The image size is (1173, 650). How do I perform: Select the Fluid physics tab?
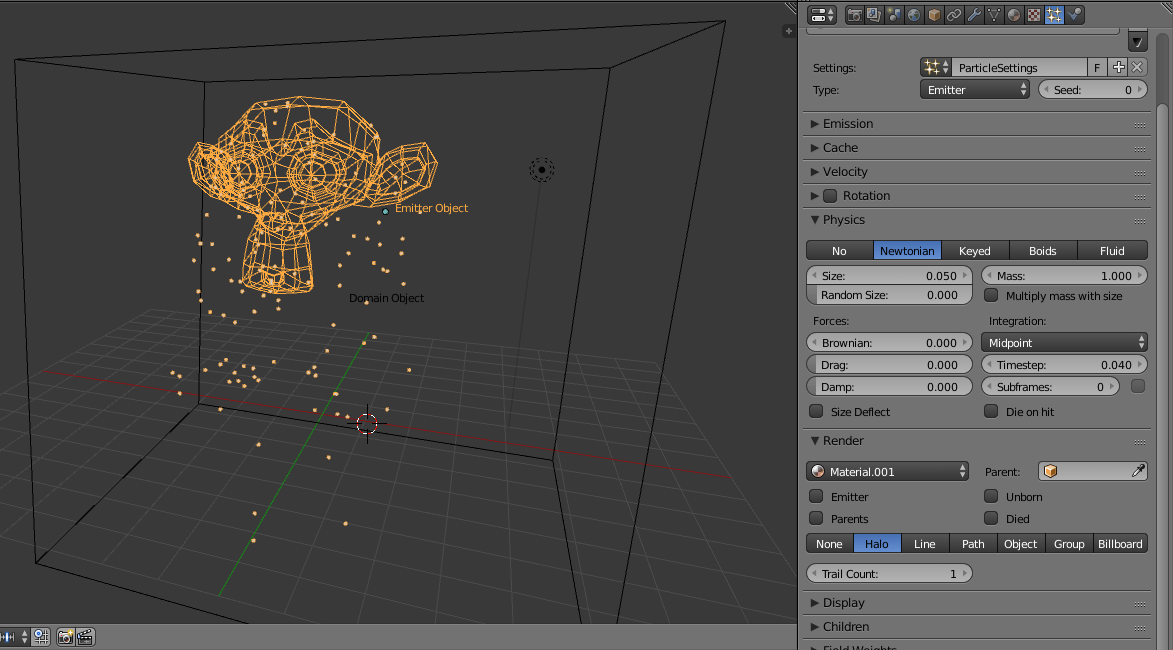point(1112,250)
